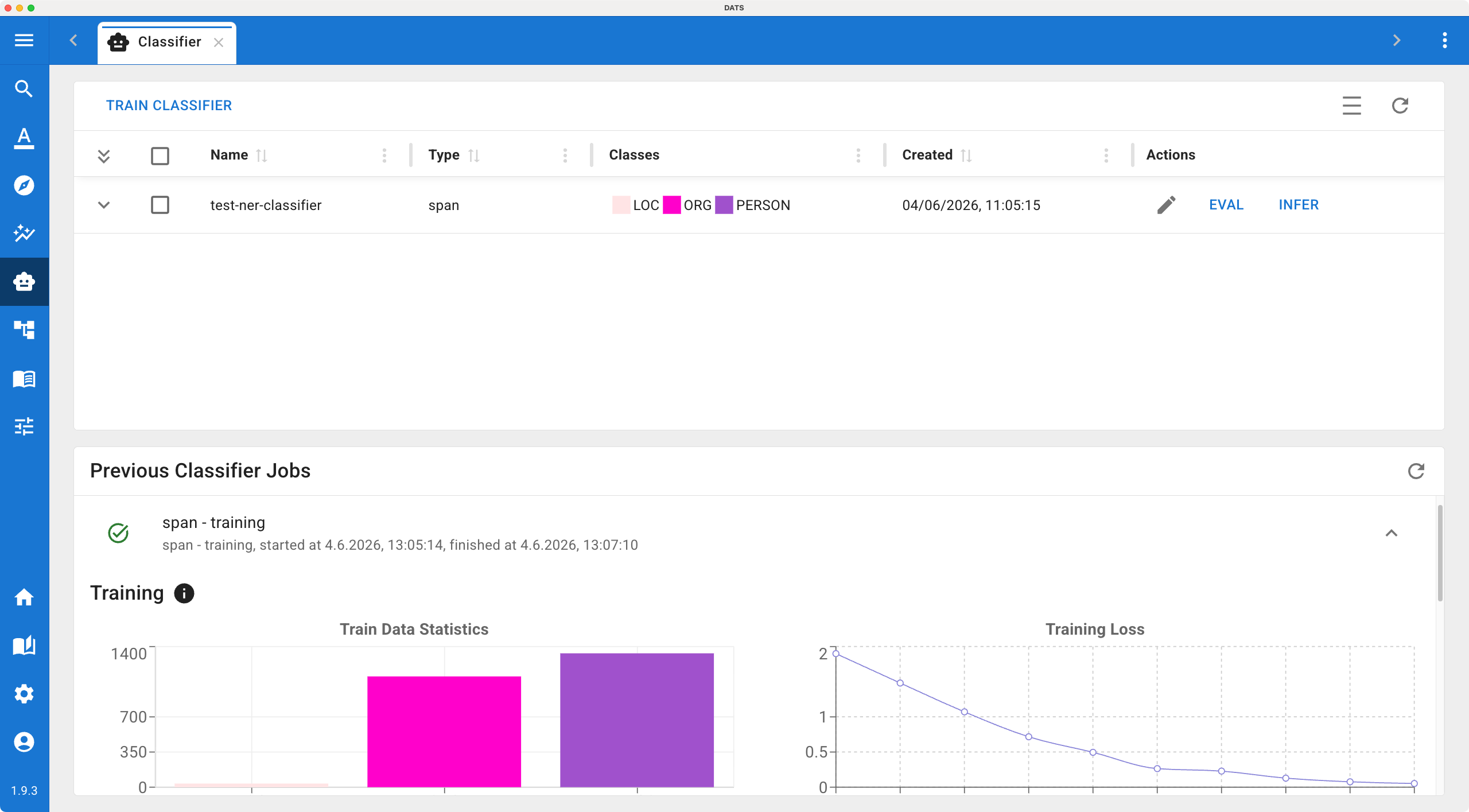Click the ORG class color swatch

[671, 205]
